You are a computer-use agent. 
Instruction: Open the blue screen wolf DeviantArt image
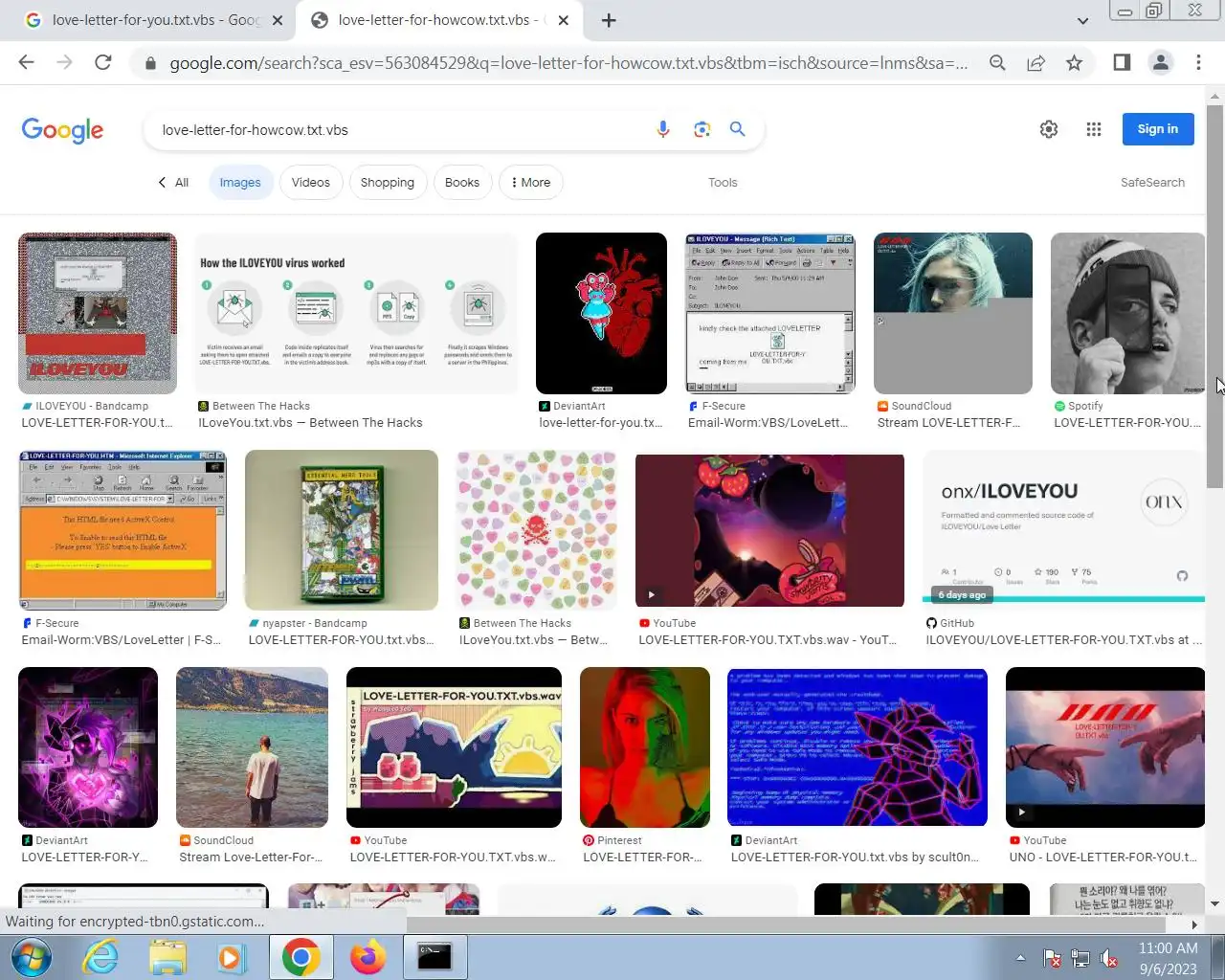point(857,747)
